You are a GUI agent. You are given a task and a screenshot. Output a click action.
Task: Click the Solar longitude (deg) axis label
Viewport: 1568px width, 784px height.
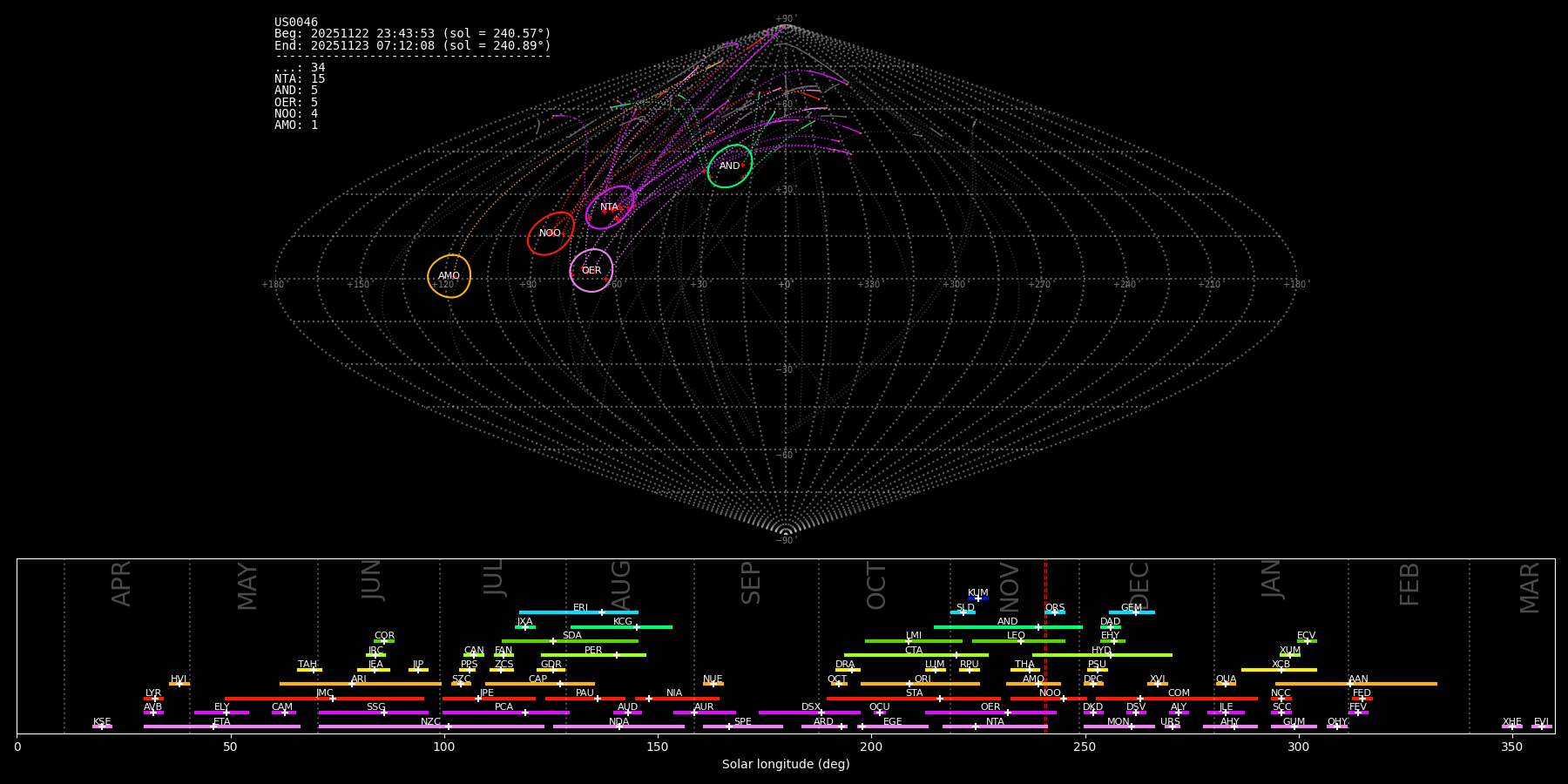pyautogui.click(x=786, y=765)
